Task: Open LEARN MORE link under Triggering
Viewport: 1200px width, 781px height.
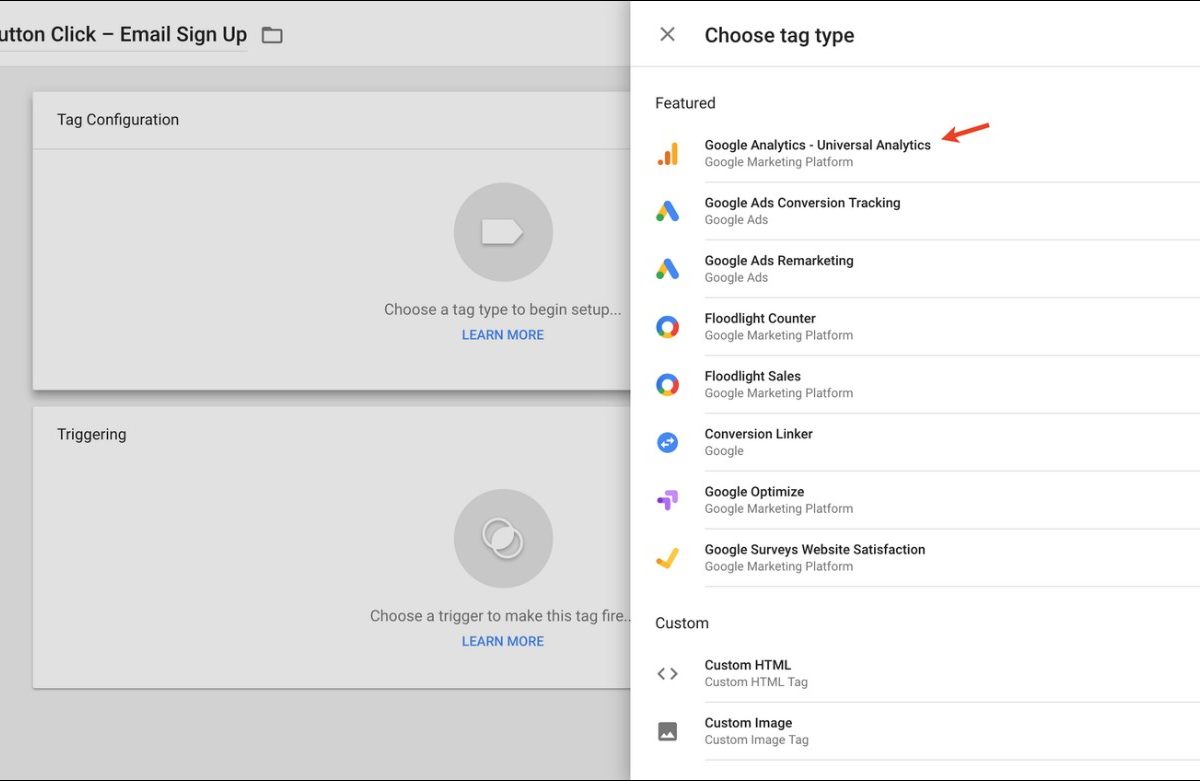Action: pyautogui.click(x=502, y=641)
